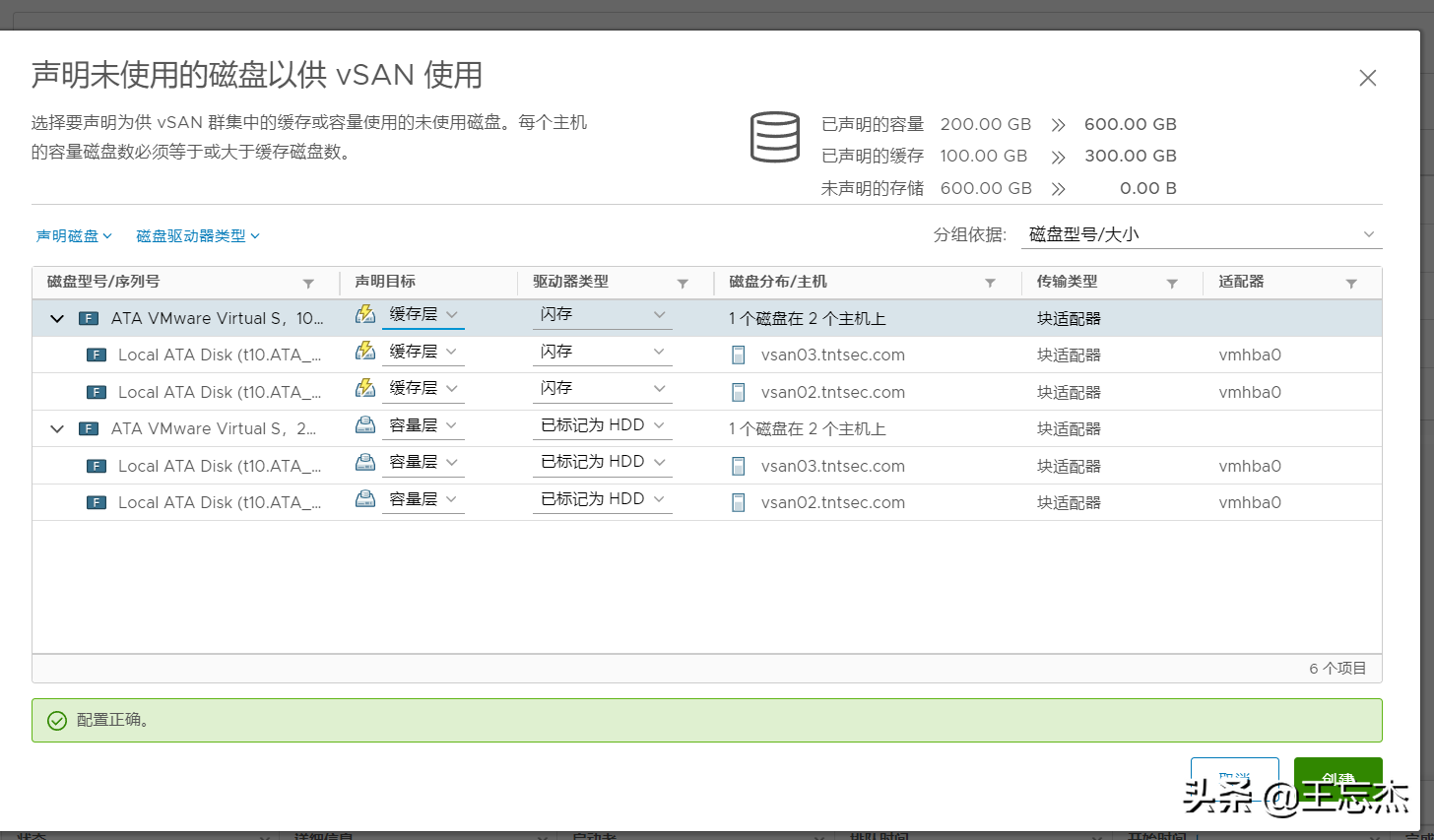Click host icon beside first vsan03.tntsec.com

739,355
